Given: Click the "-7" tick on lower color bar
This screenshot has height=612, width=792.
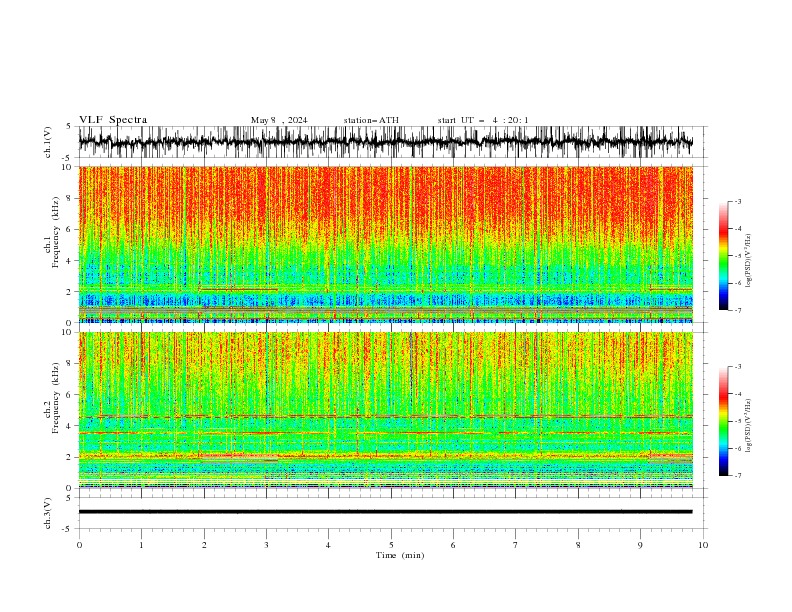Looking at the screenshot, I should tap(737, 476).
